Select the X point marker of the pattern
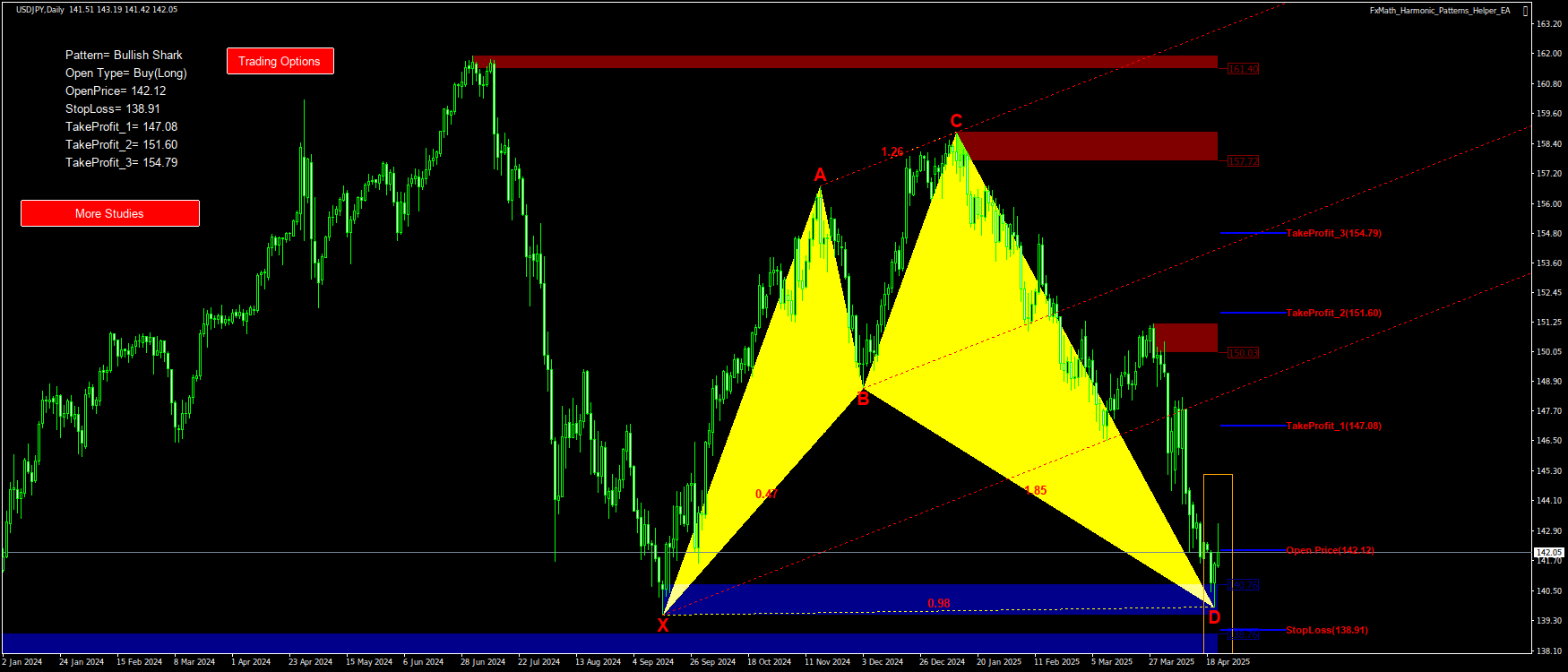1568x672 pixels. (663, 626)
